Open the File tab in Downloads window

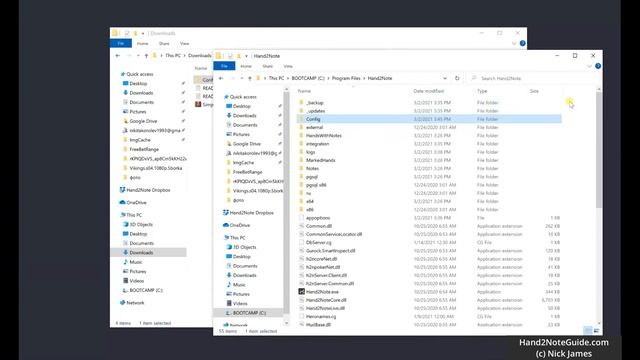(121, 43)
